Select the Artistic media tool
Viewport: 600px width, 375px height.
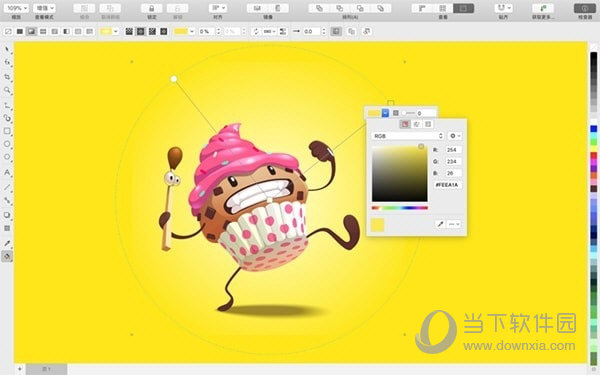7,118
